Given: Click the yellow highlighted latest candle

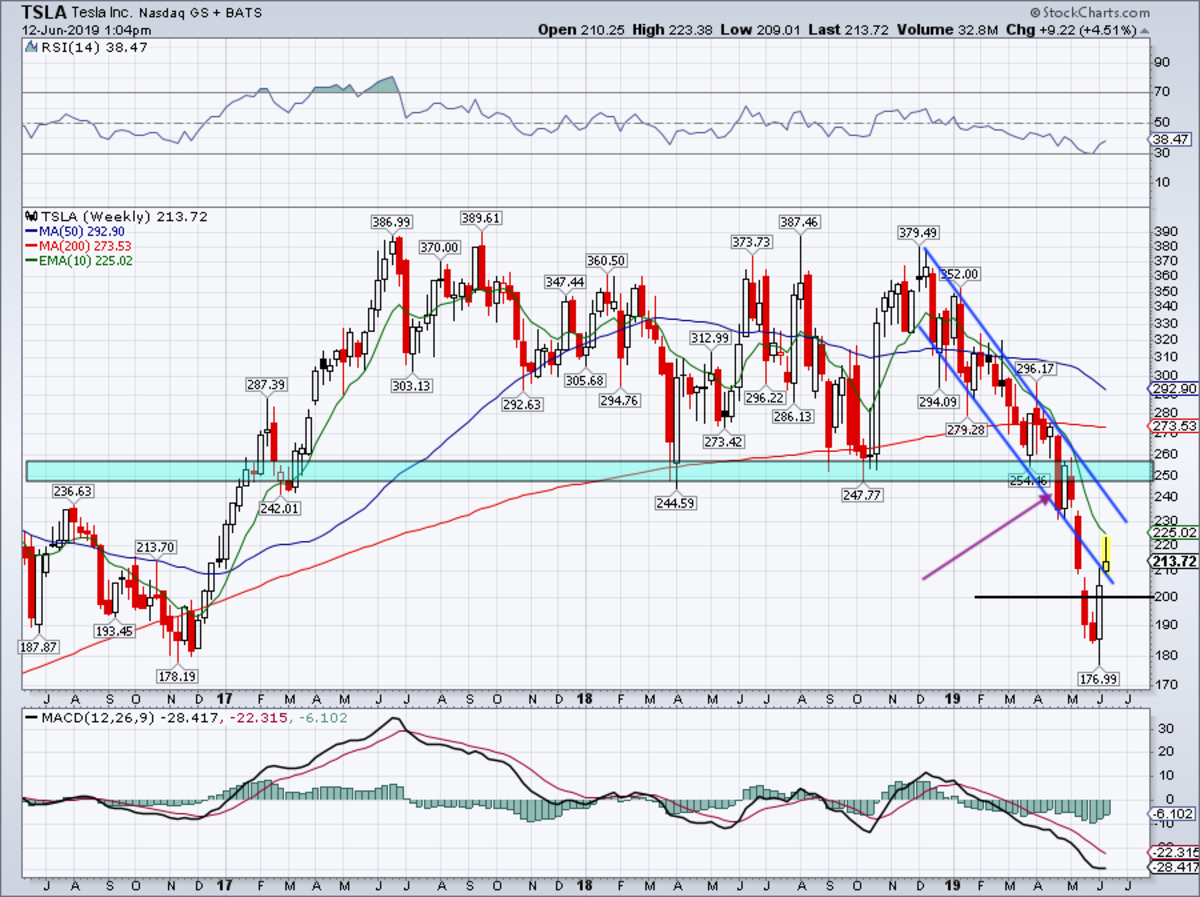Looking at the screenshot, I should point(1106,555).
